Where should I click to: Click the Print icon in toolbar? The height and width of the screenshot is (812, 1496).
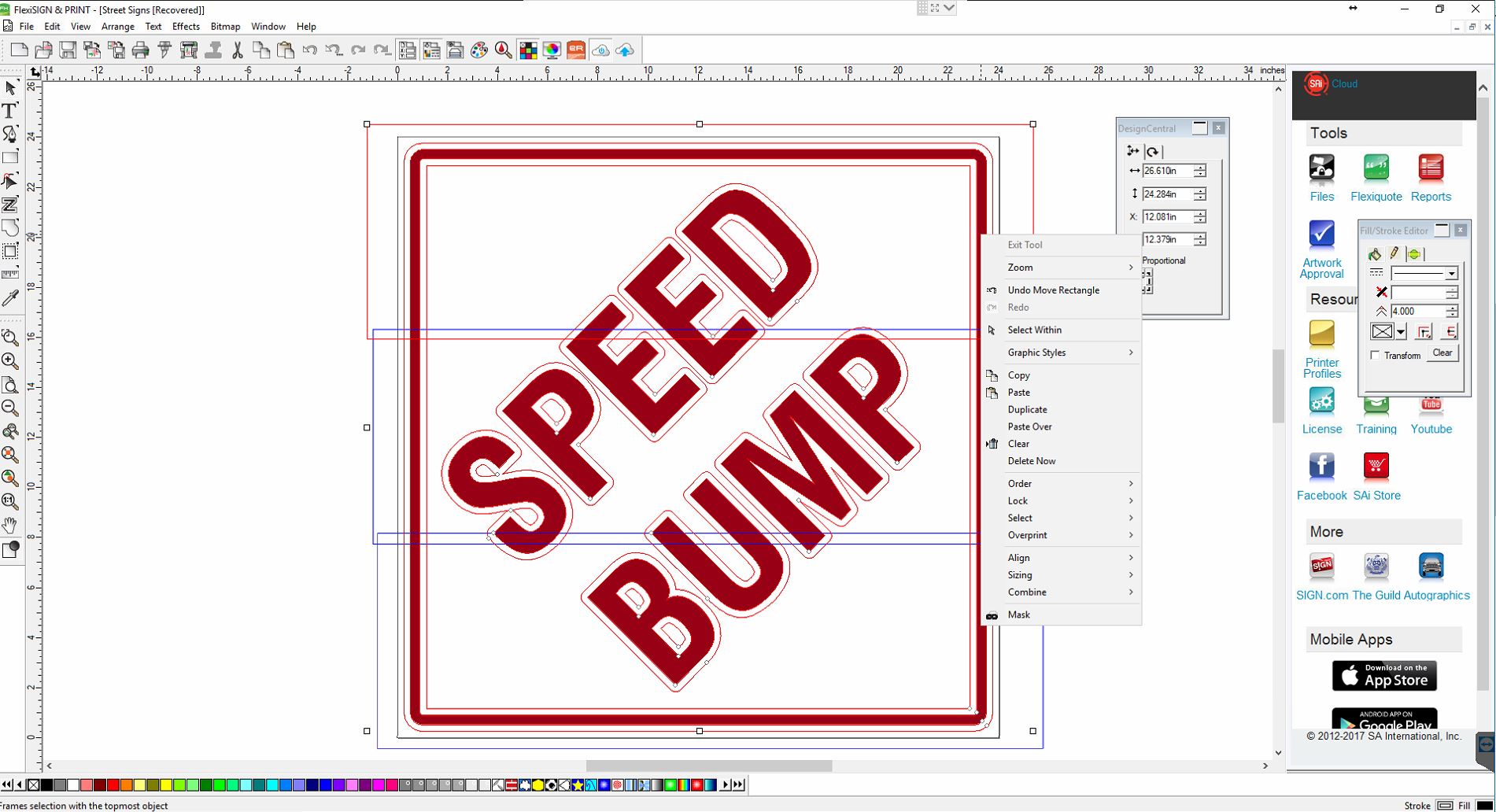pyautogui.click(x=140, y=50)
